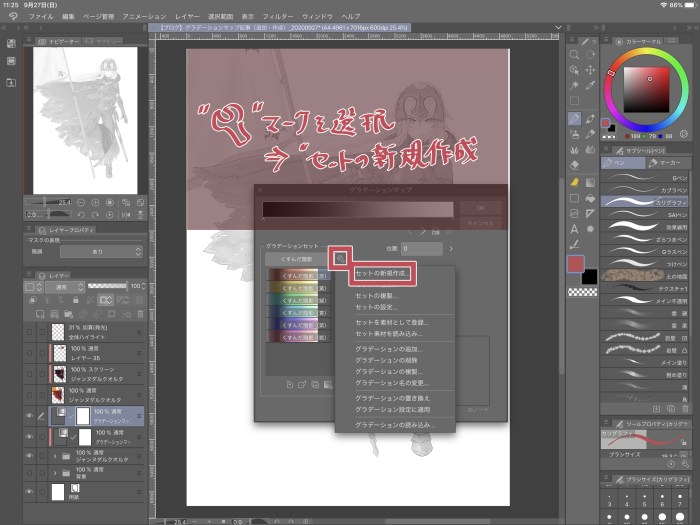
Task: Open the フィルター menu
Action: pyautogui.click(x=278, y=17)
